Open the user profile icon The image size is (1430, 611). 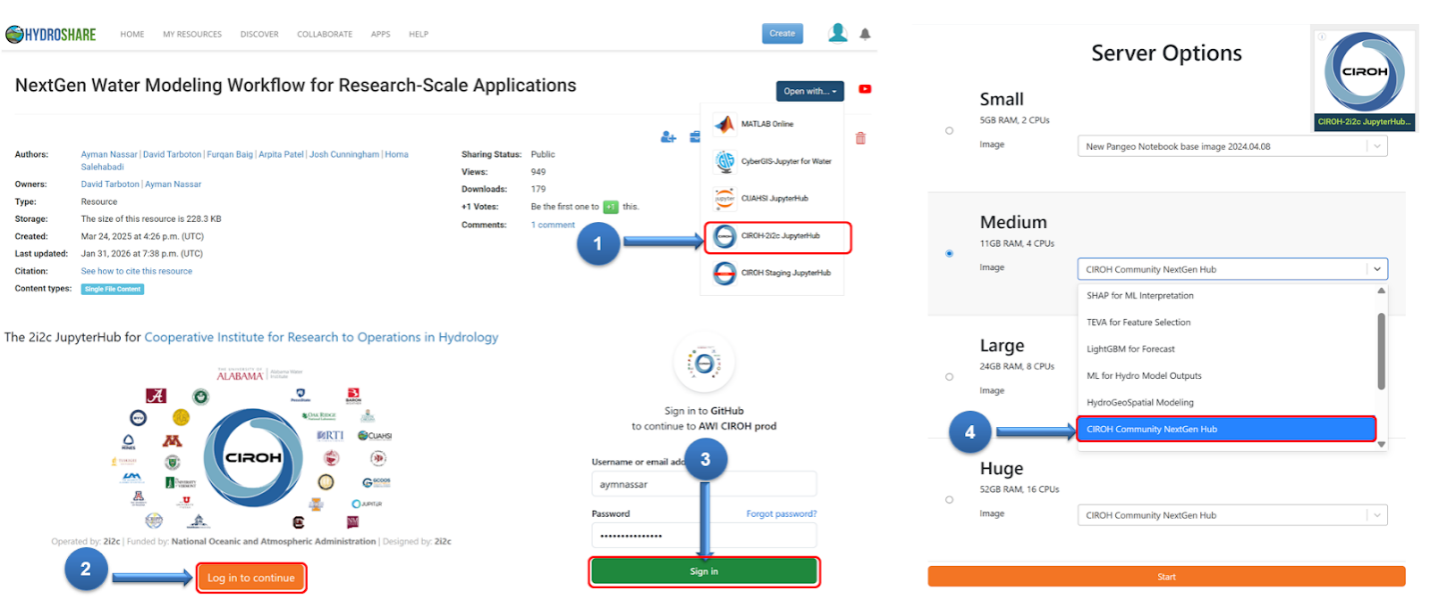[838, 33]
